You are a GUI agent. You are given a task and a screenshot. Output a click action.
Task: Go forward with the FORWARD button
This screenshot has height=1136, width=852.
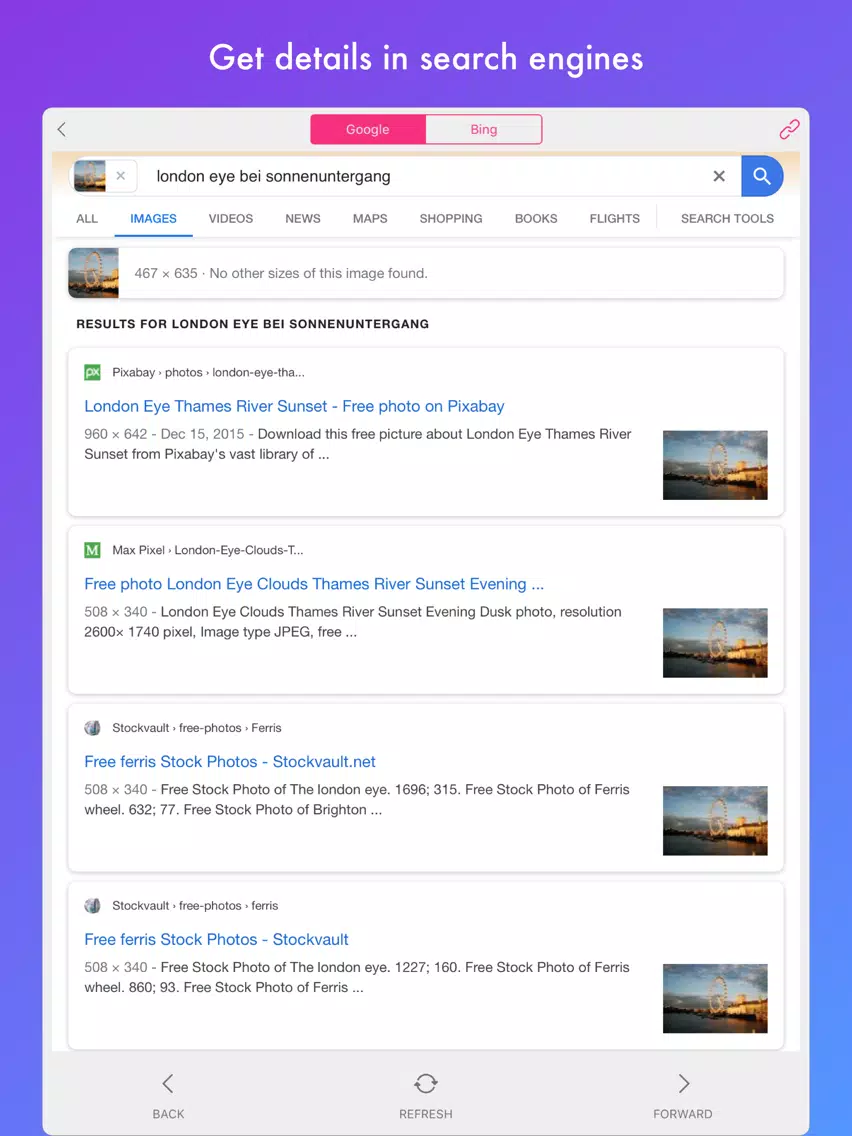683,1095
